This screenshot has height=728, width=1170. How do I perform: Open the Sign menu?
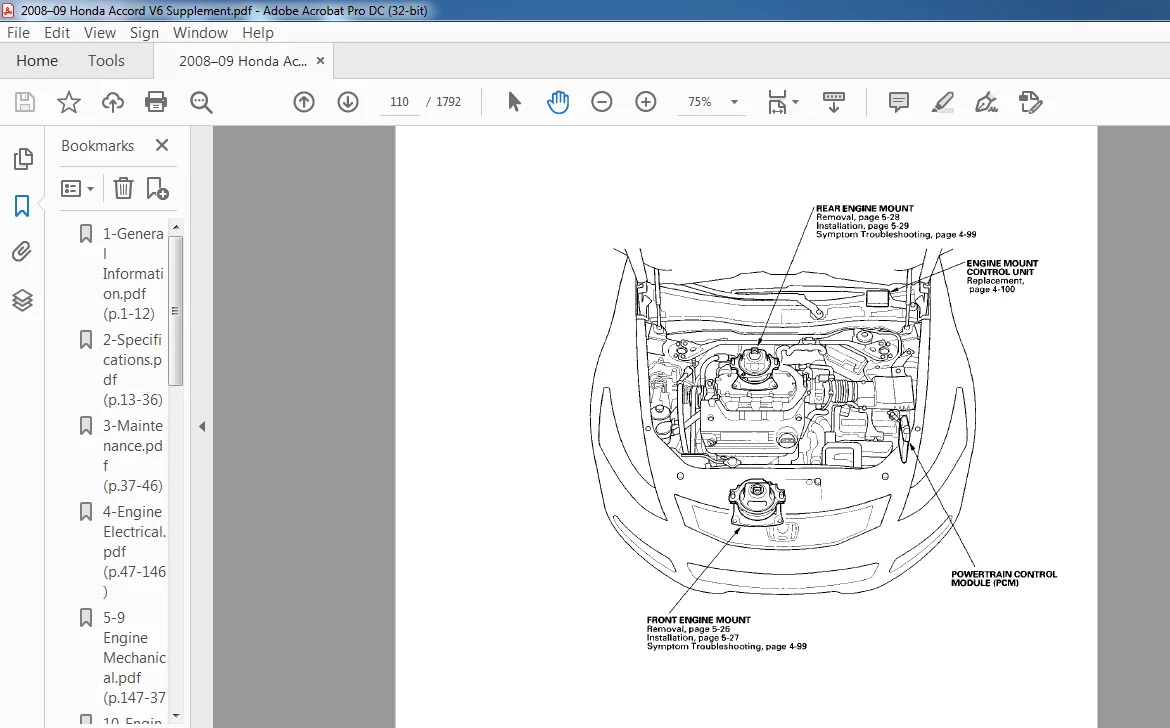tap(144, 33)
